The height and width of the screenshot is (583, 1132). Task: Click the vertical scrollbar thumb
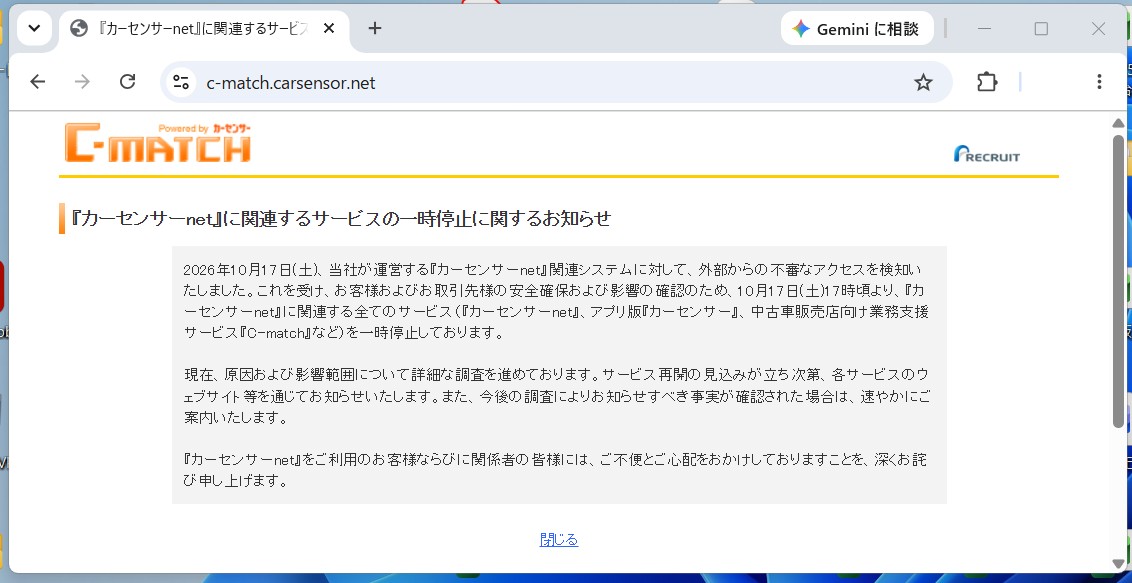coord(1118,281)
